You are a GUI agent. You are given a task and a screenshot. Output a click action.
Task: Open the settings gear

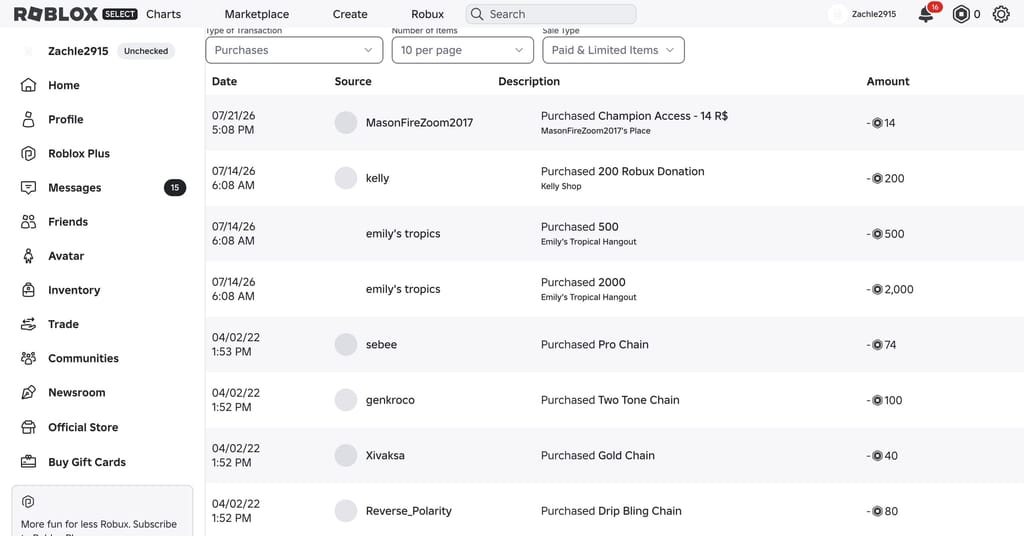pyautogui.click(x=1001, y=14)
